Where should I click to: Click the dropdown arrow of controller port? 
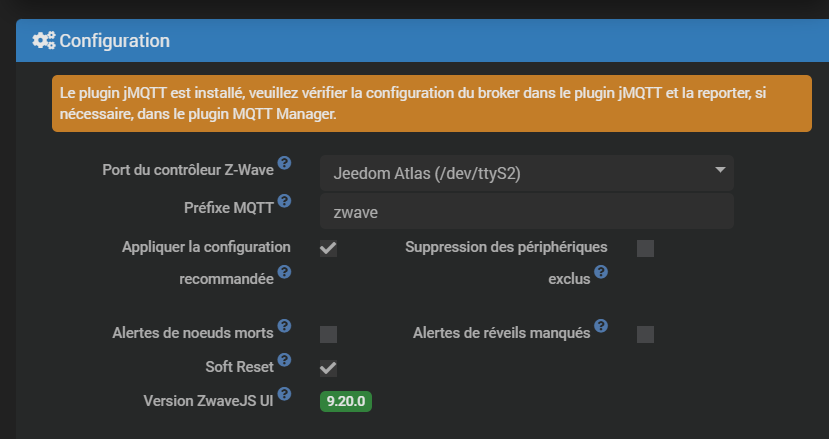click(719, 171)
